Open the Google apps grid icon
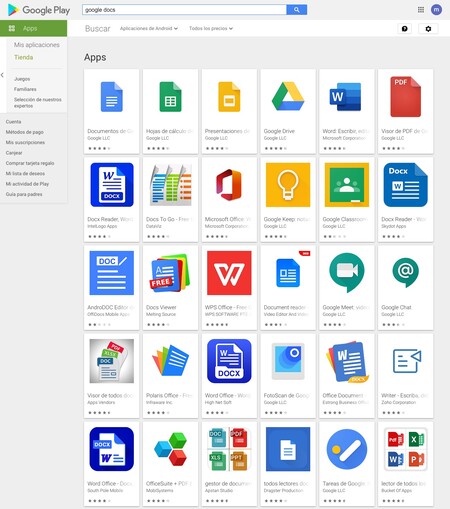This screenshot has width=450, height=509. tap(421, 10)
